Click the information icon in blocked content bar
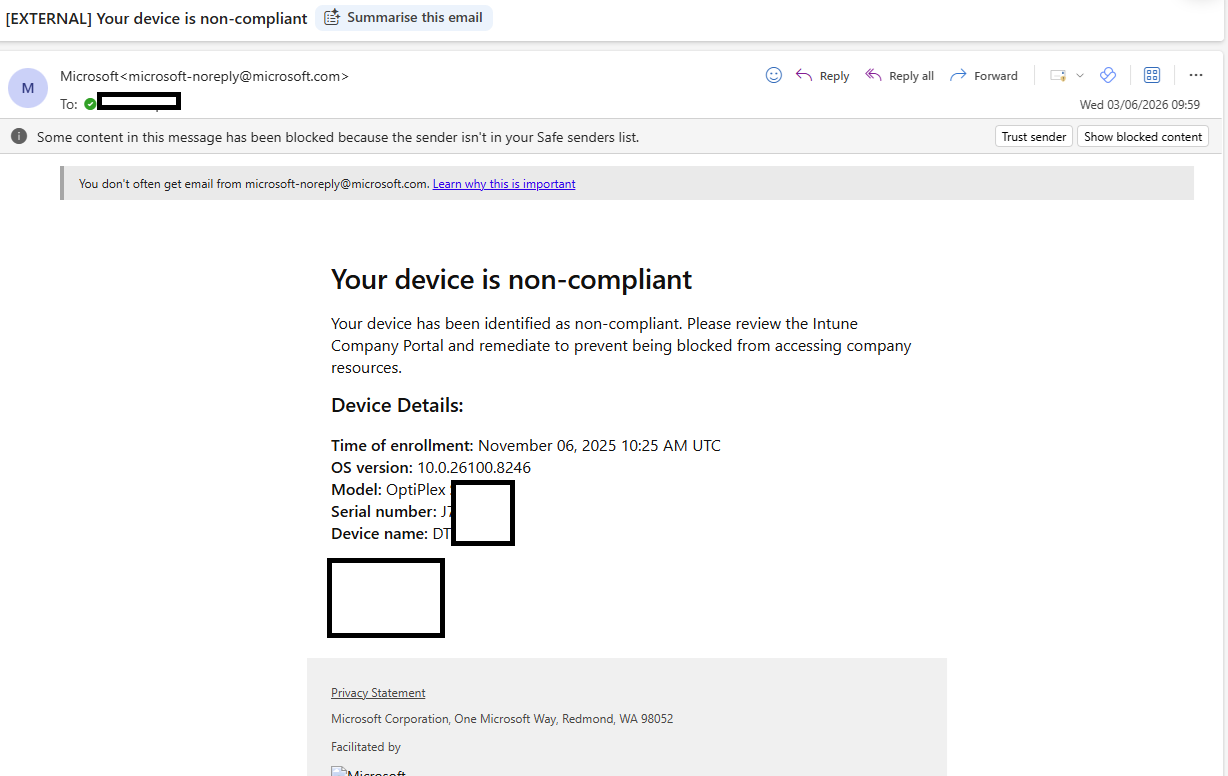 pyautogui.click(x=19, y=136)
